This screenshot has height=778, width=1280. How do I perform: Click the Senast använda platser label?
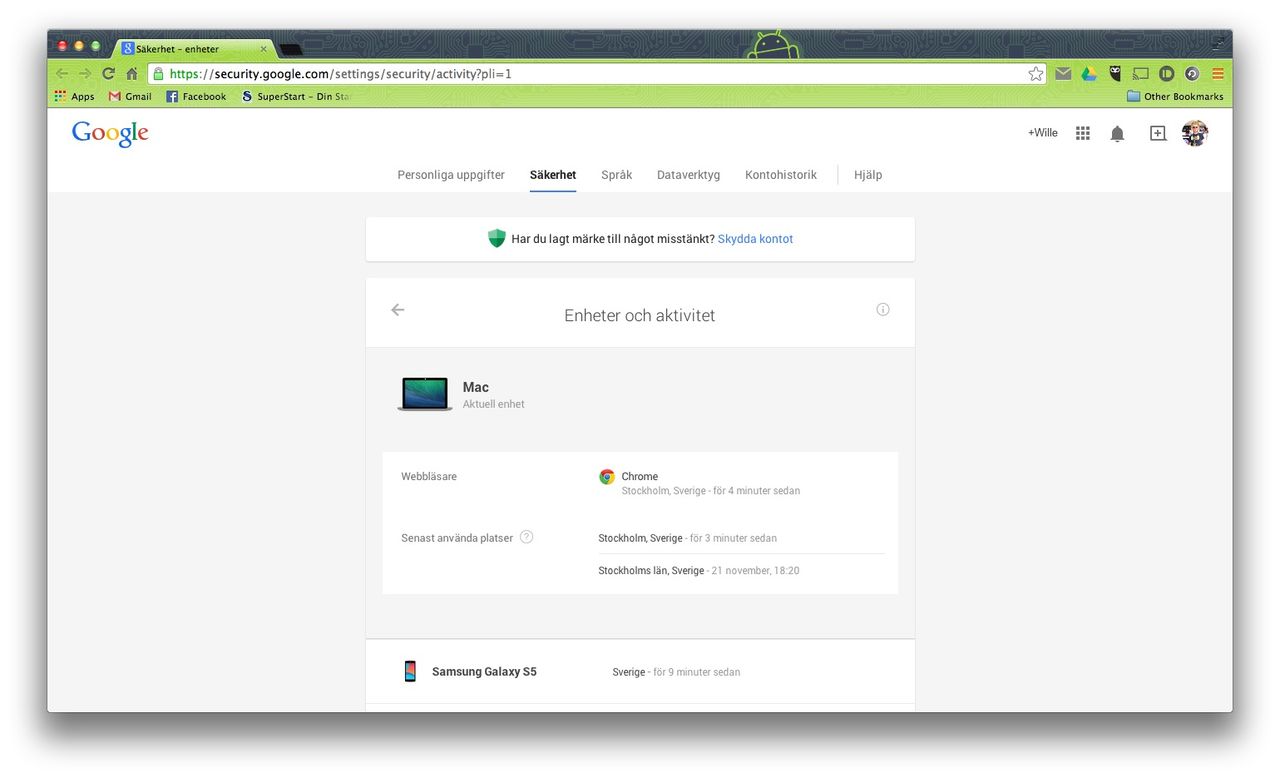pos(457,538)
